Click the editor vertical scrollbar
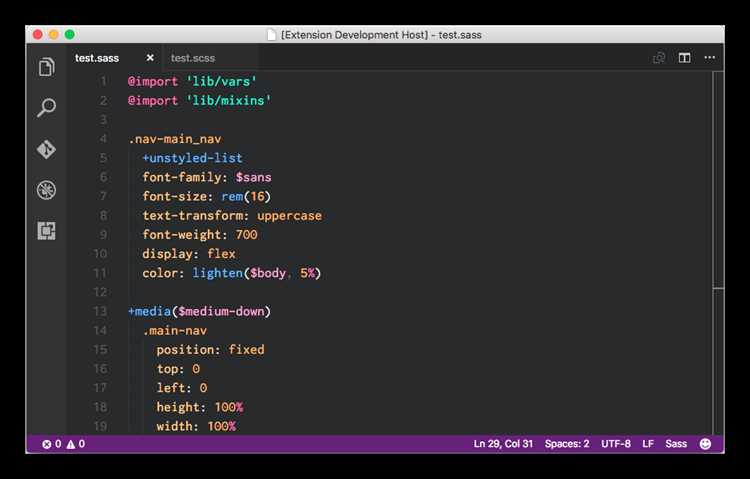The width and height of the screenshot is (750, 479). pyautogui.click(x=718, y=180)
